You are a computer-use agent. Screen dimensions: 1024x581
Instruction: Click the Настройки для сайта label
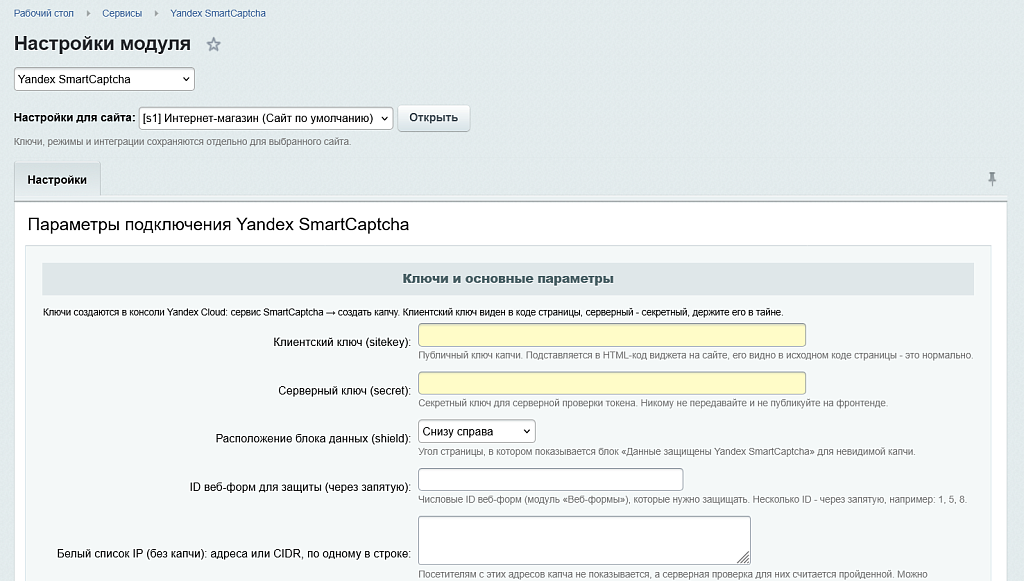[74, 118]
